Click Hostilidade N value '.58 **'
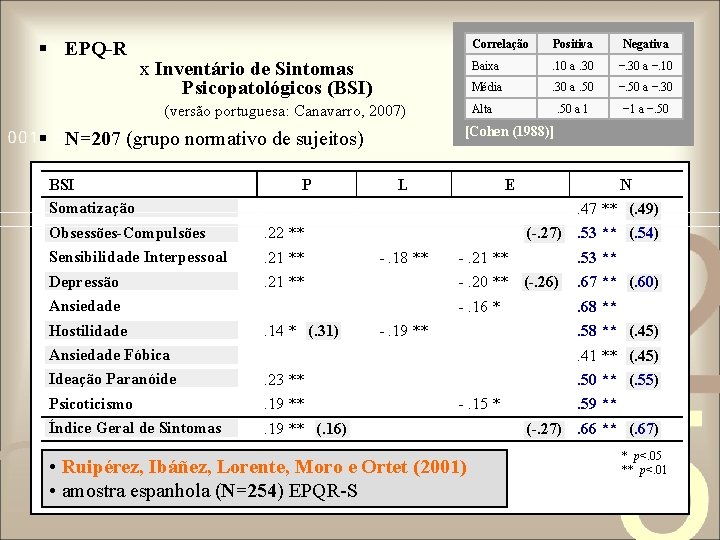Image resolution: width=720 pixels, height=540 pixels. coord(597,331)
